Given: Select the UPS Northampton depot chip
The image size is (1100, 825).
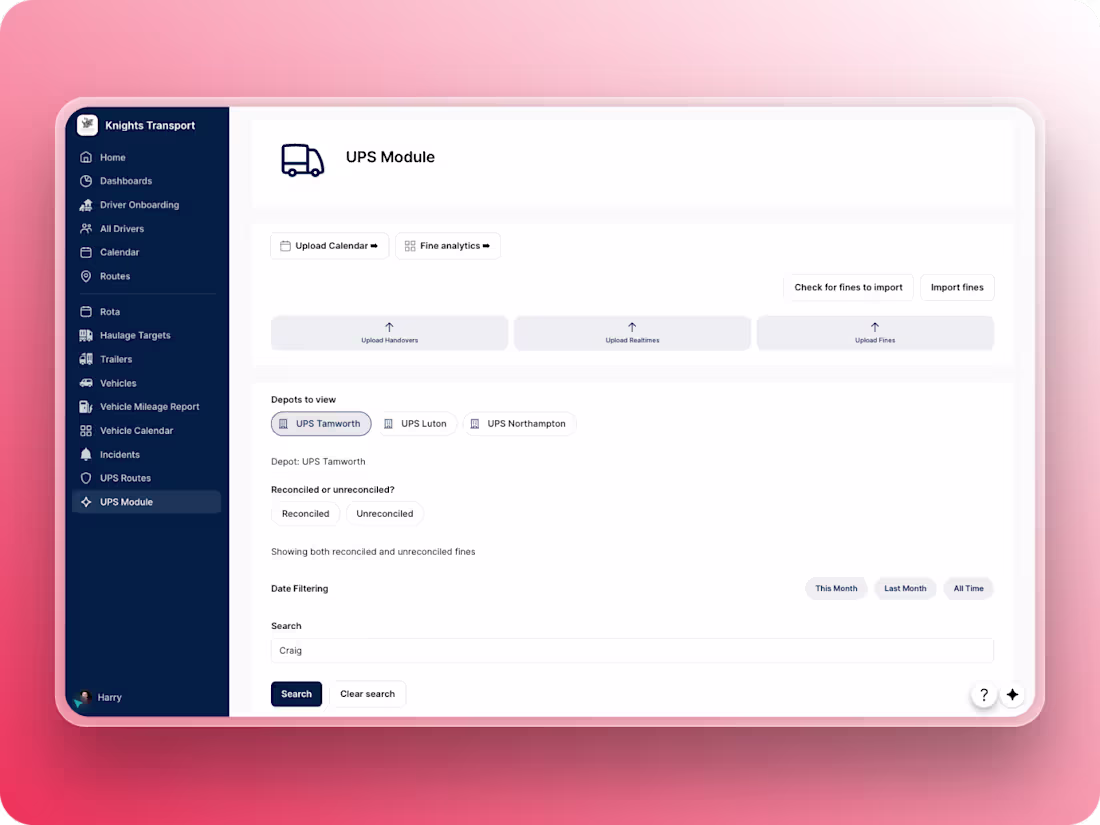Looking at the screenshot, I should click(519, 423).
